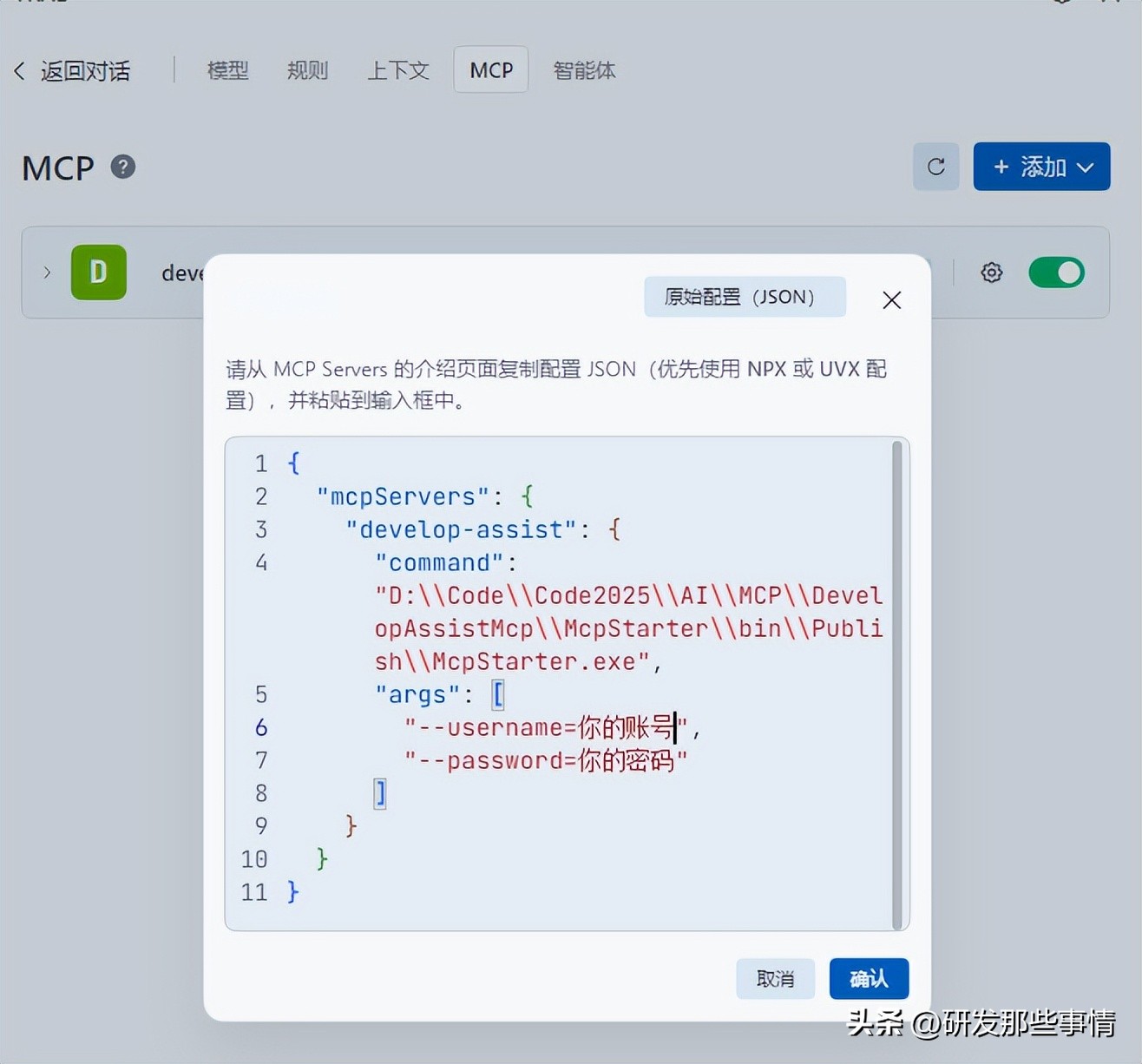This screenshot has height=1064, width=1142.
Task: Click the back arrow beside 返回对话
Action: tap(20, 71)
